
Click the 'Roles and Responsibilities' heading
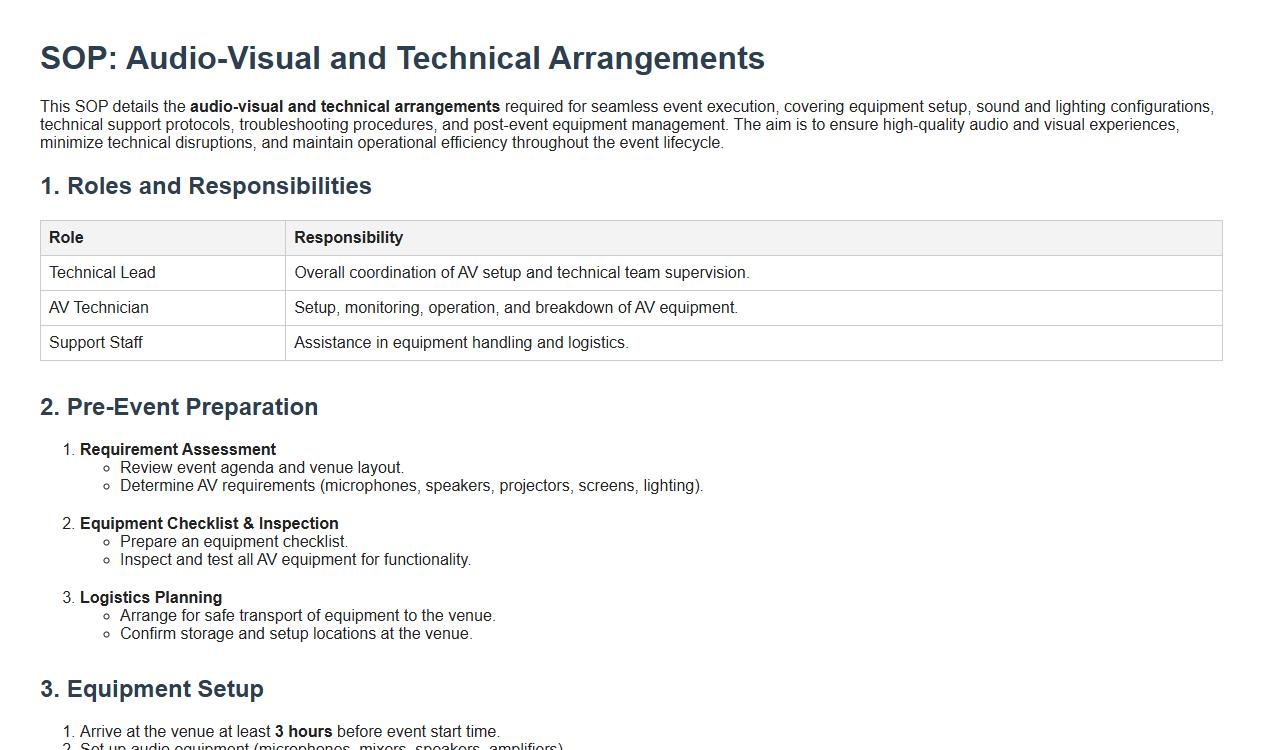coord(205,186)
